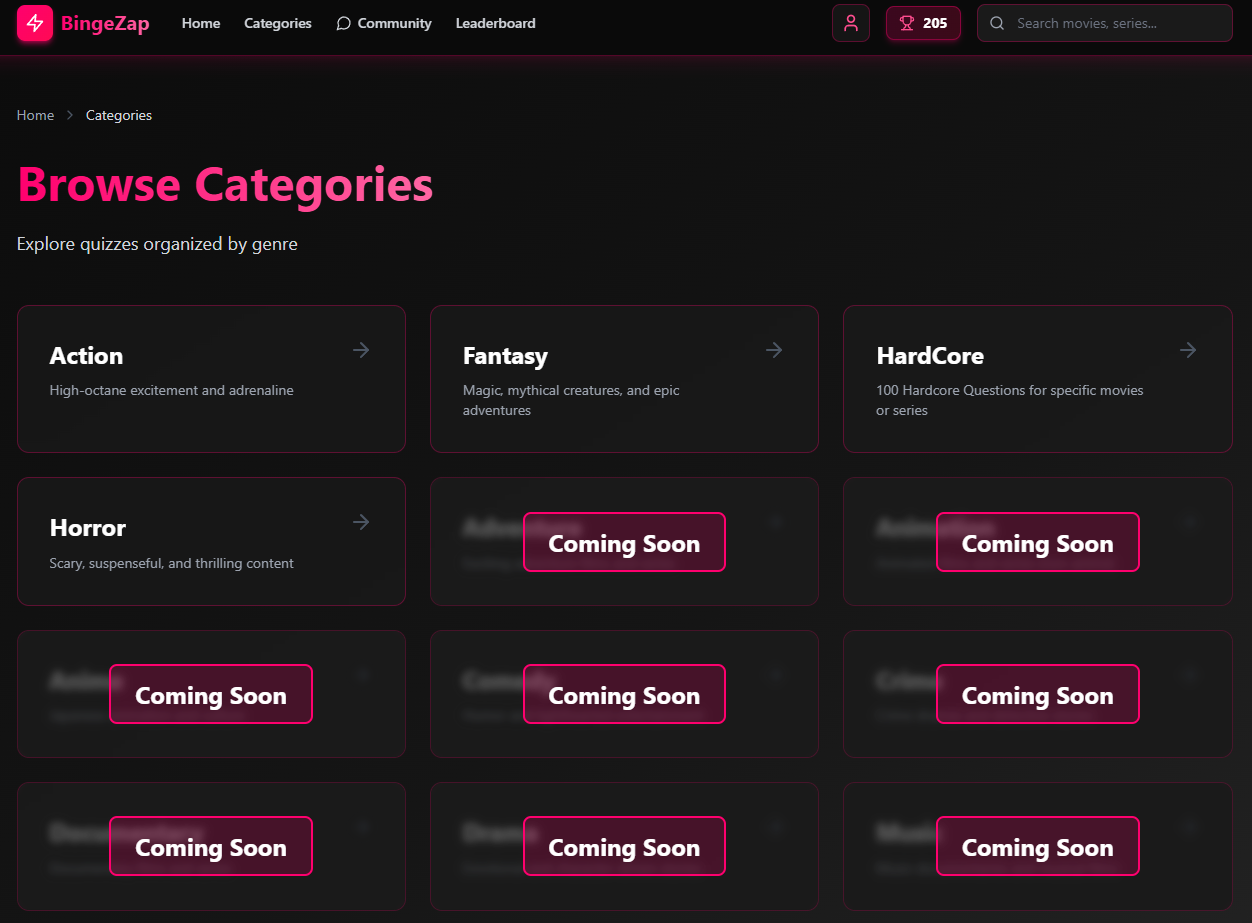This screenshot has height=923, width=1252.
Task: Click the search magnifier icon
Action: [x=997, y=22]
